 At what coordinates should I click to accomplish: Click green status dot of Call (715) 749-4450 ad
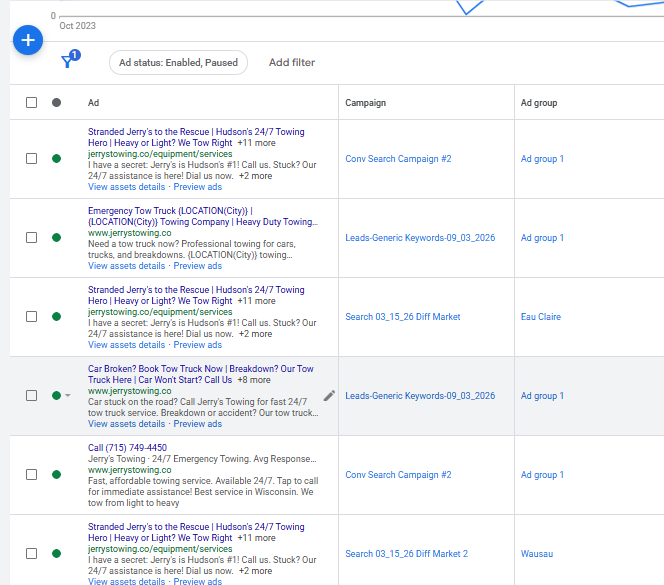coord(56,475)
